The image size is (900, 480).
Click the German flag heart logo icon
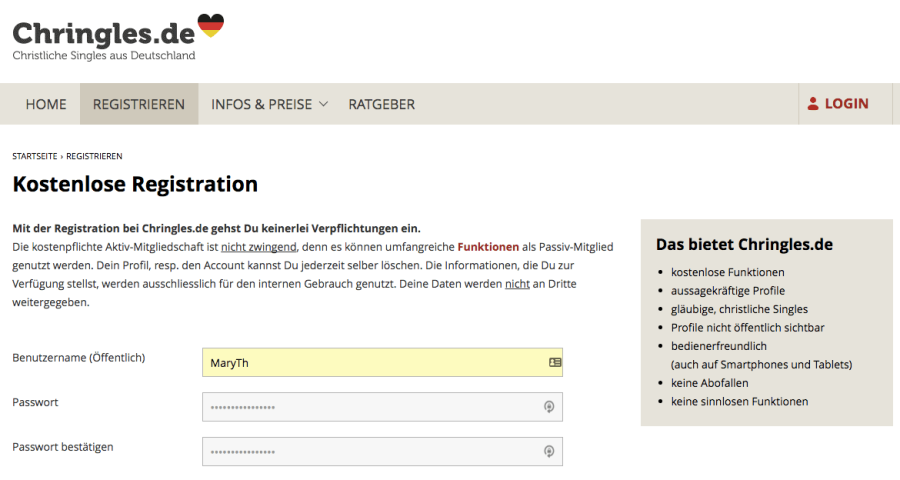pyautogui.click(x=210, y=25)
